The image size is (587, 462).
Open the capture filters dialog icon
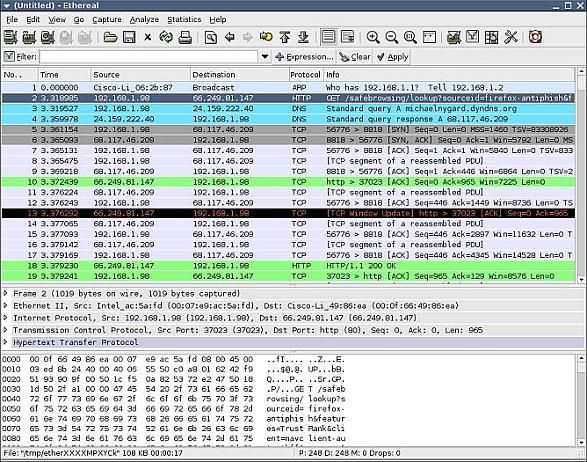[x=454, y=37]
